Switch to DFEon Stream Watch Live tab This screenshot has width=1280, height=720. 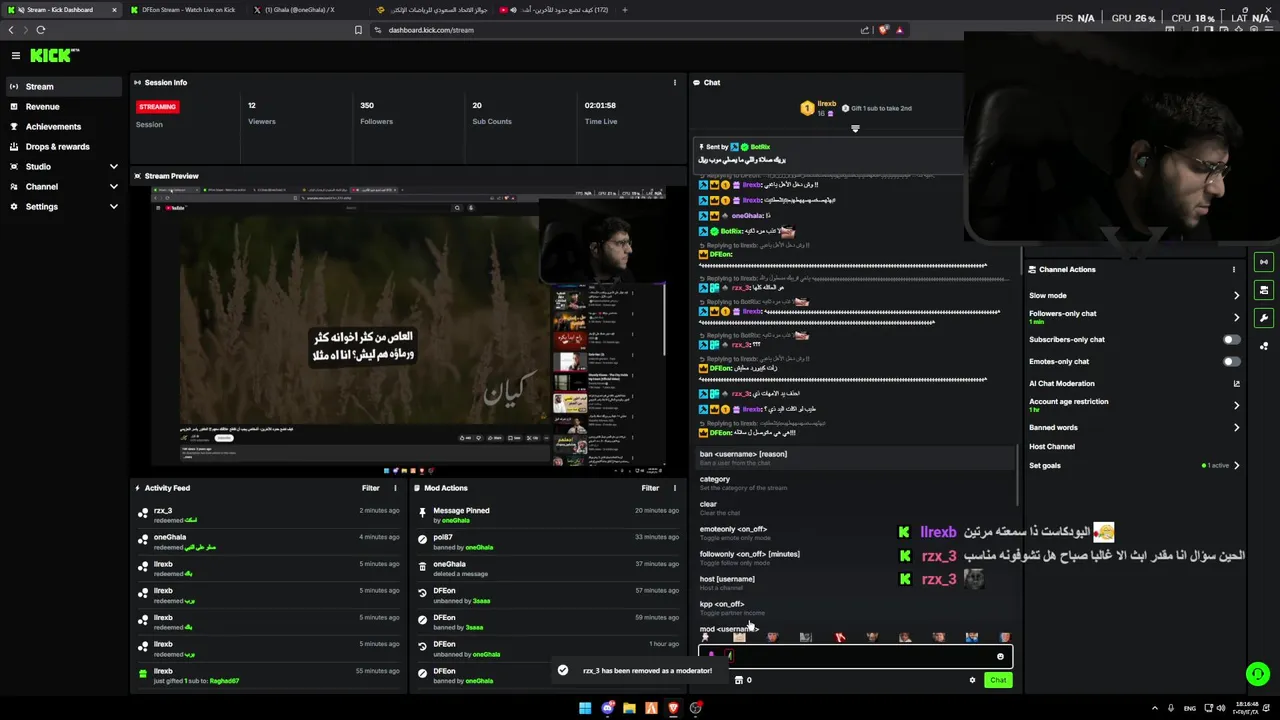point(184,10)
